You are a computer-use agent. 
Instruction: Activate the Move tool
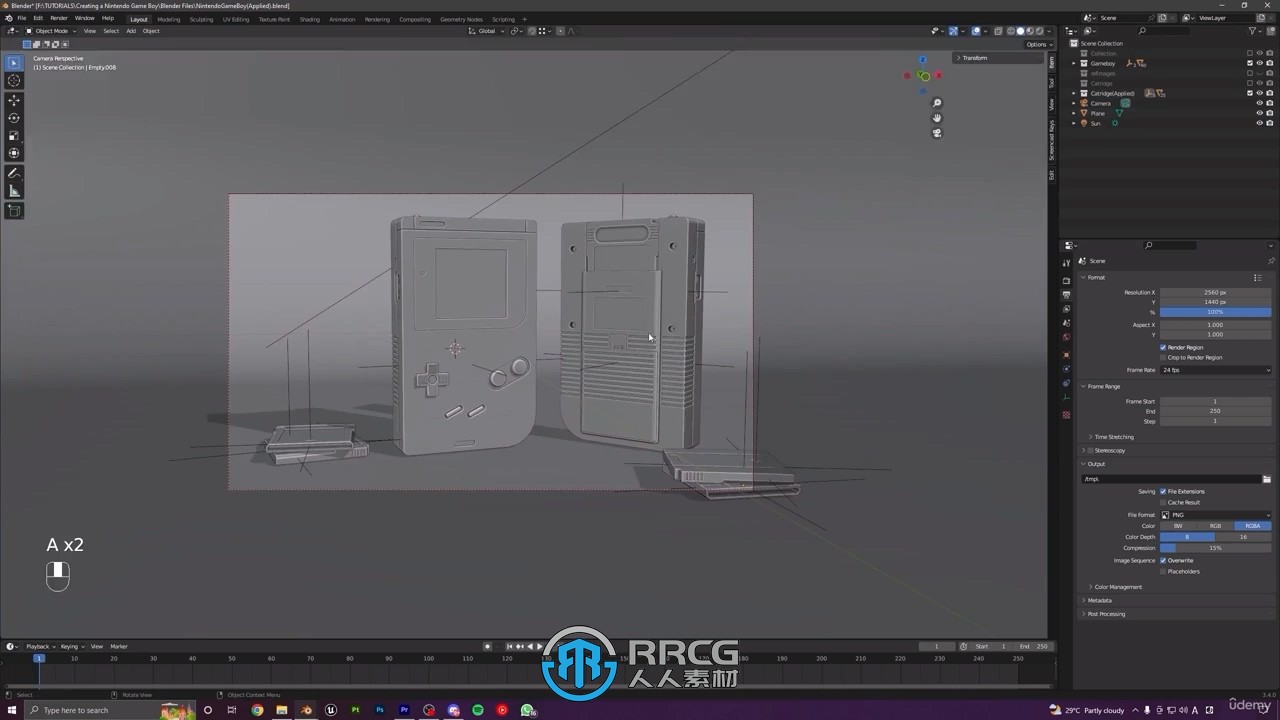(x=14, y=100)
